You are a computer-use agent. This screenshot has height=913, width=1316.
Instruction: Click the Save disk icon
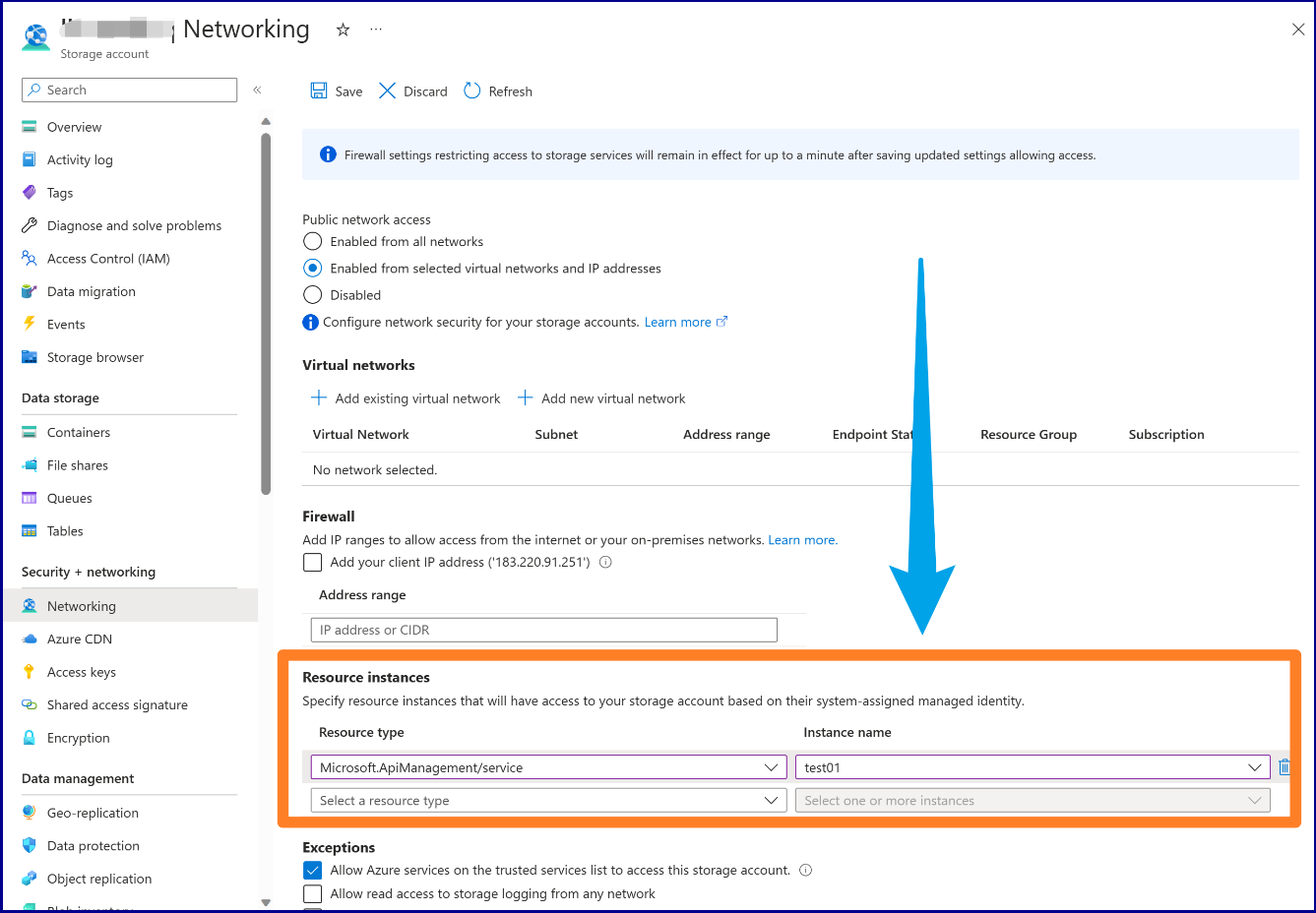[319, 91]
